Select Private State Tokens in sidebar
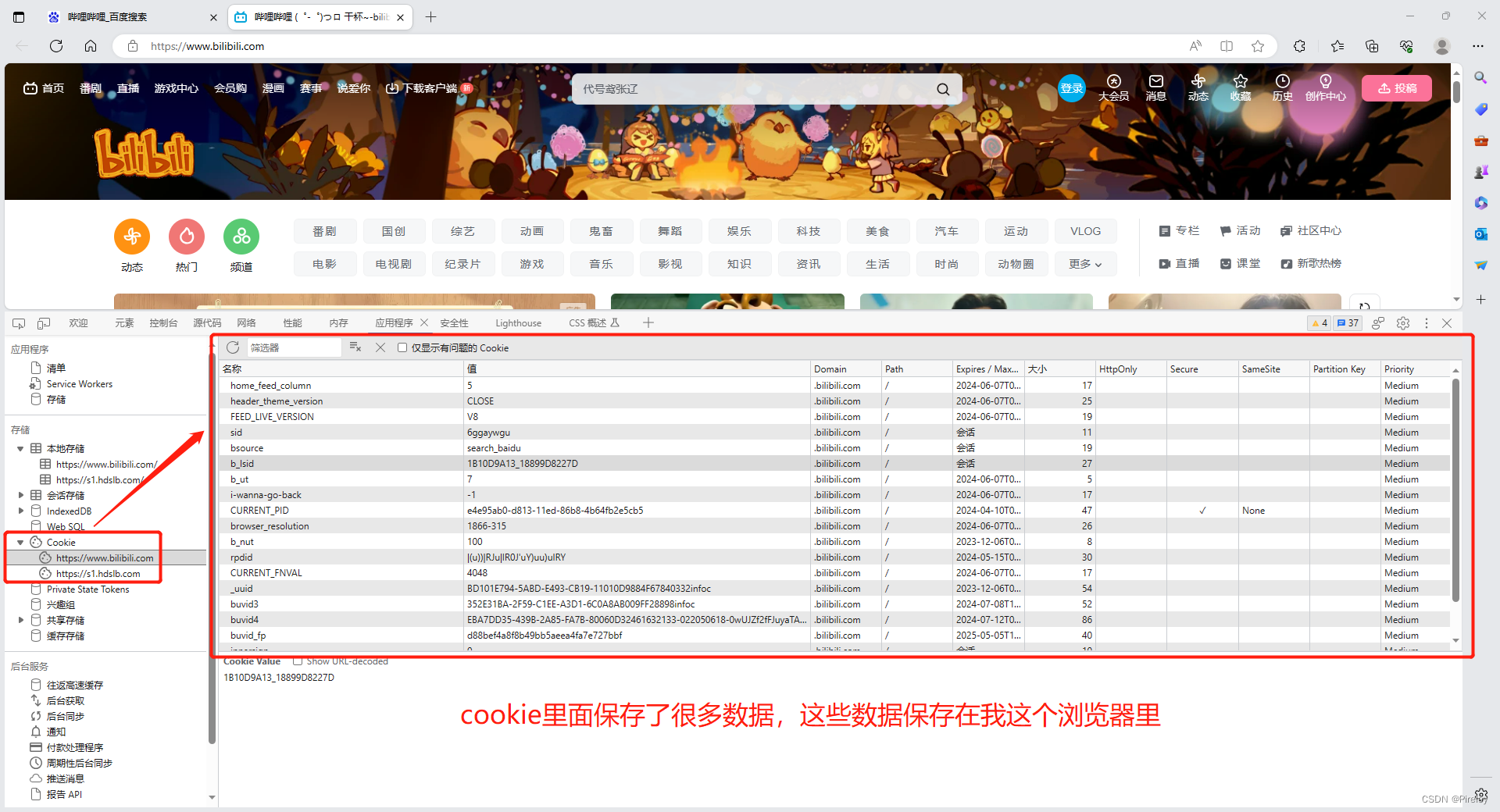 coord(87,589)
